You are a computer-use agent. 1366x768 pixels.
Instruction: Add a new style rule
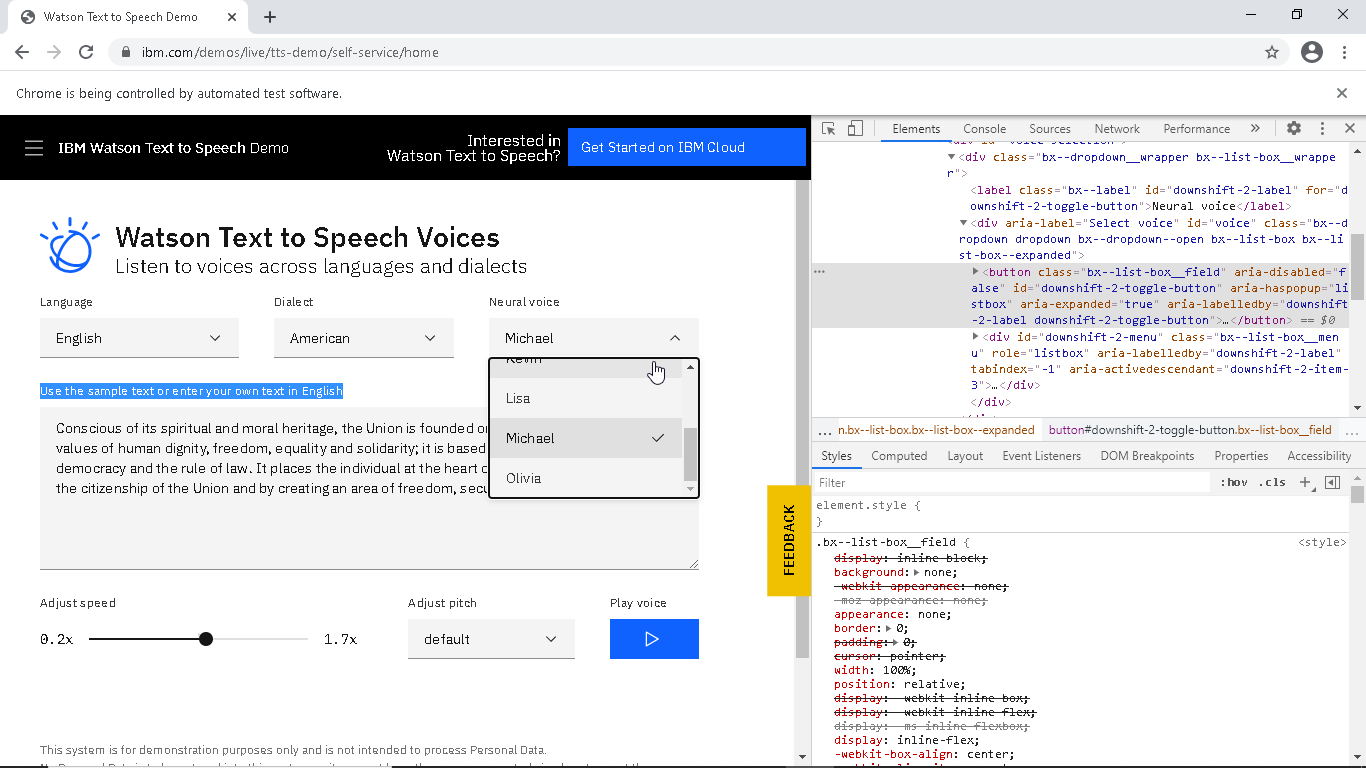[x=1305, y=482]
